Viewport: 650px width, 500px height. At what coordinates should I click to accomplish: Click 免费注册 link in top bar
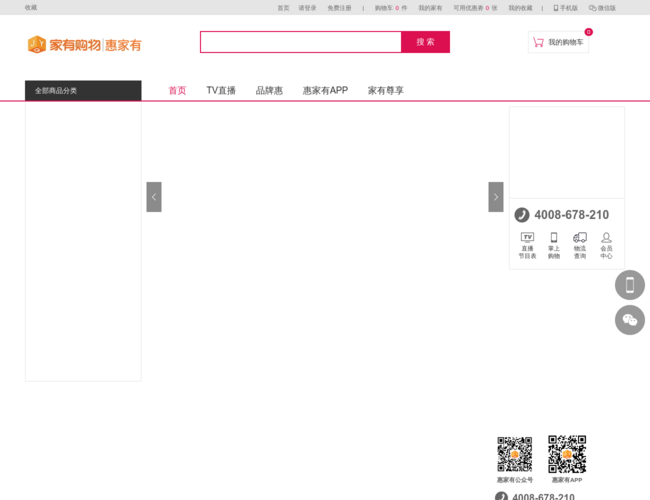point(339,8)
